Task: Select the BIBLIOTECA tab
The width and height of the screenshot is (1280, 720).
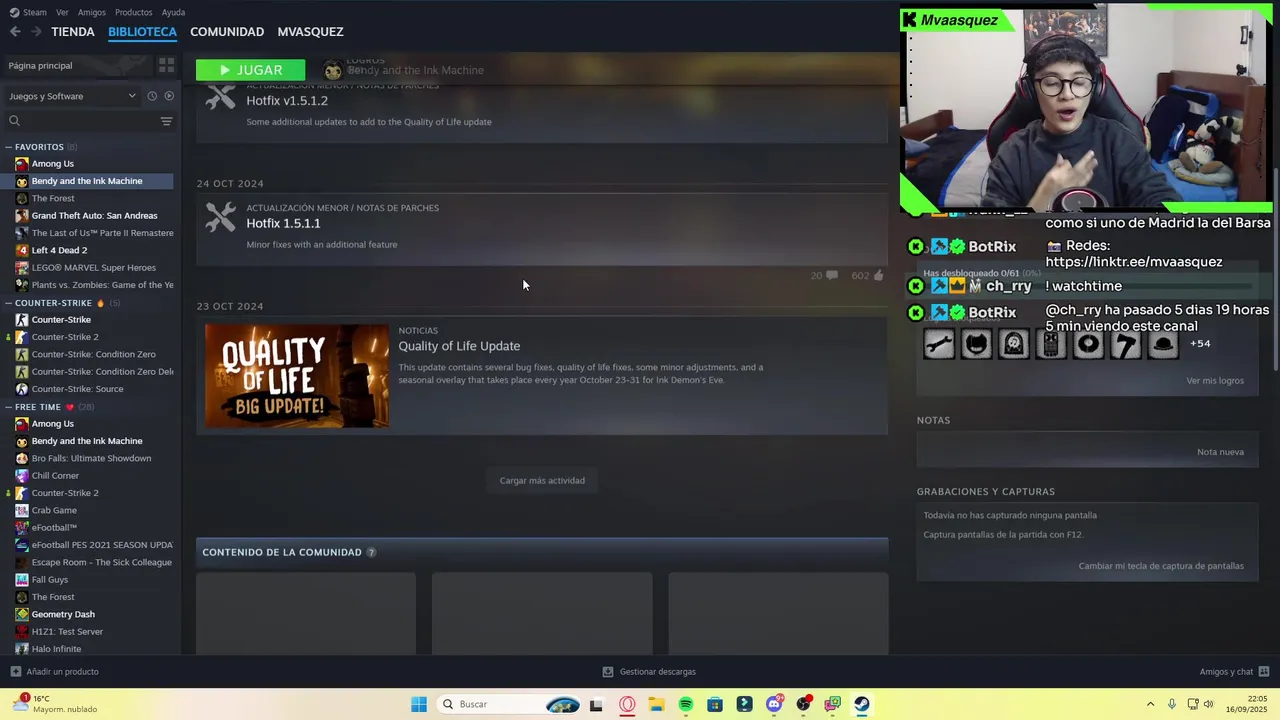Action: pyautogui.click(x=142, y=32)
